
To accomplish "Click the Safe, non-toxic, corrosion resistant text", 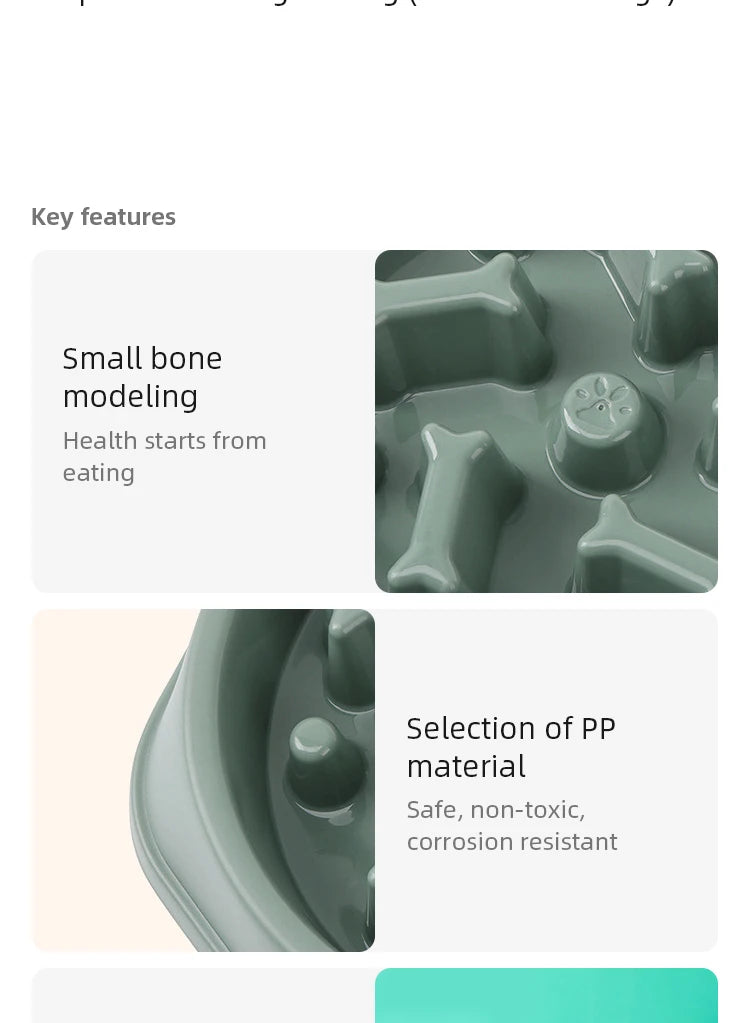I will [511, 825].
